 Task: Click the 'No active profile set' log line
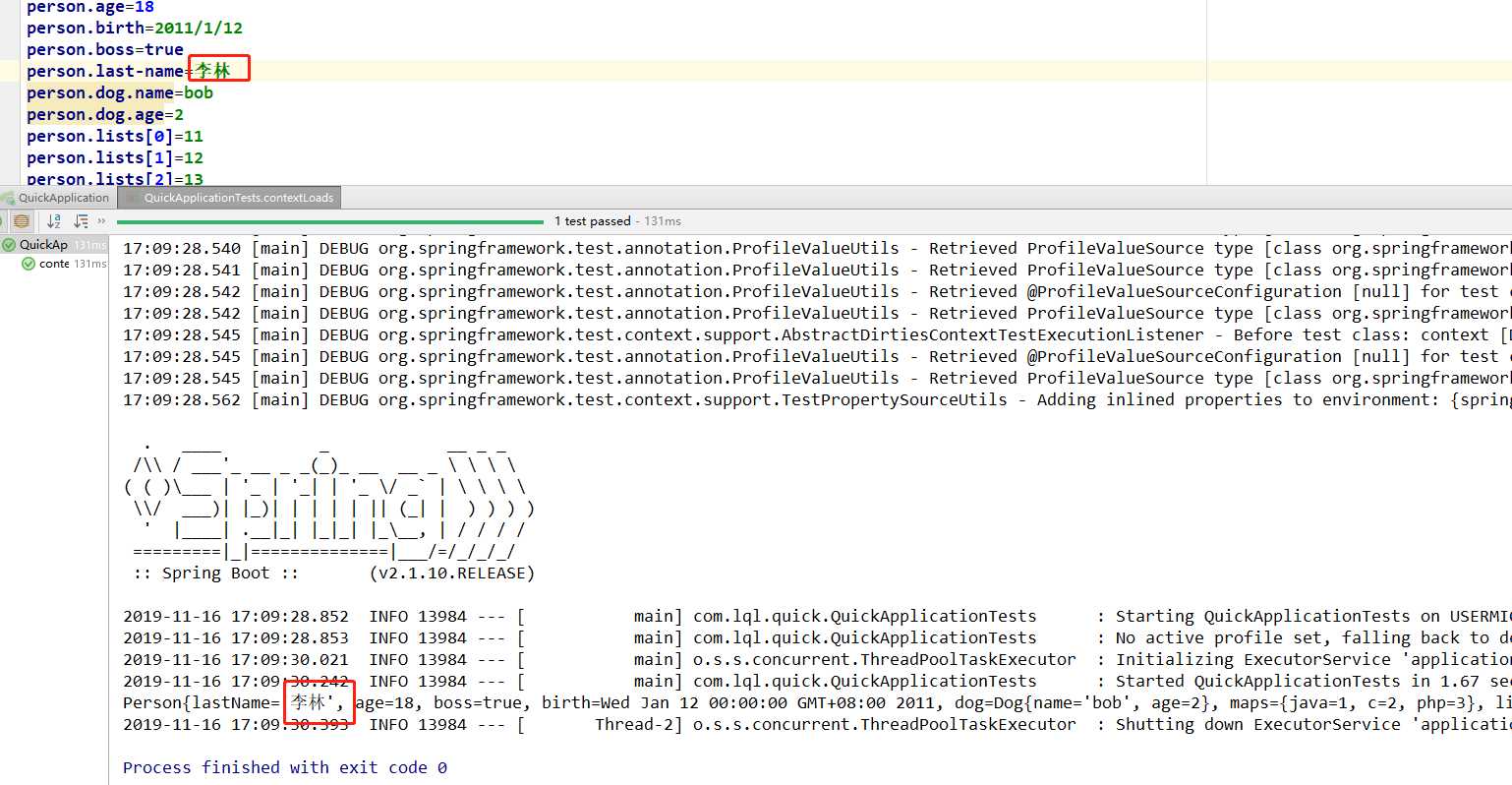(817, 638)
